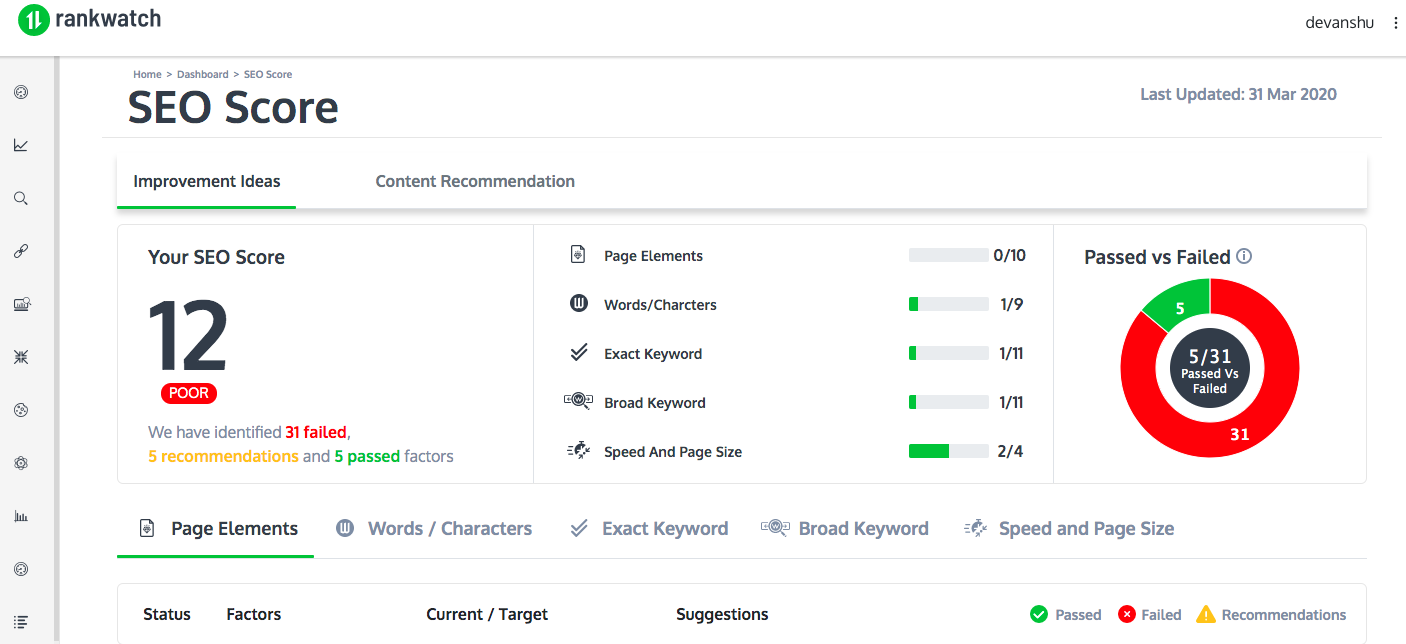
Task: Open the list icon at sidebar bottom
Action: pos(20,622)
